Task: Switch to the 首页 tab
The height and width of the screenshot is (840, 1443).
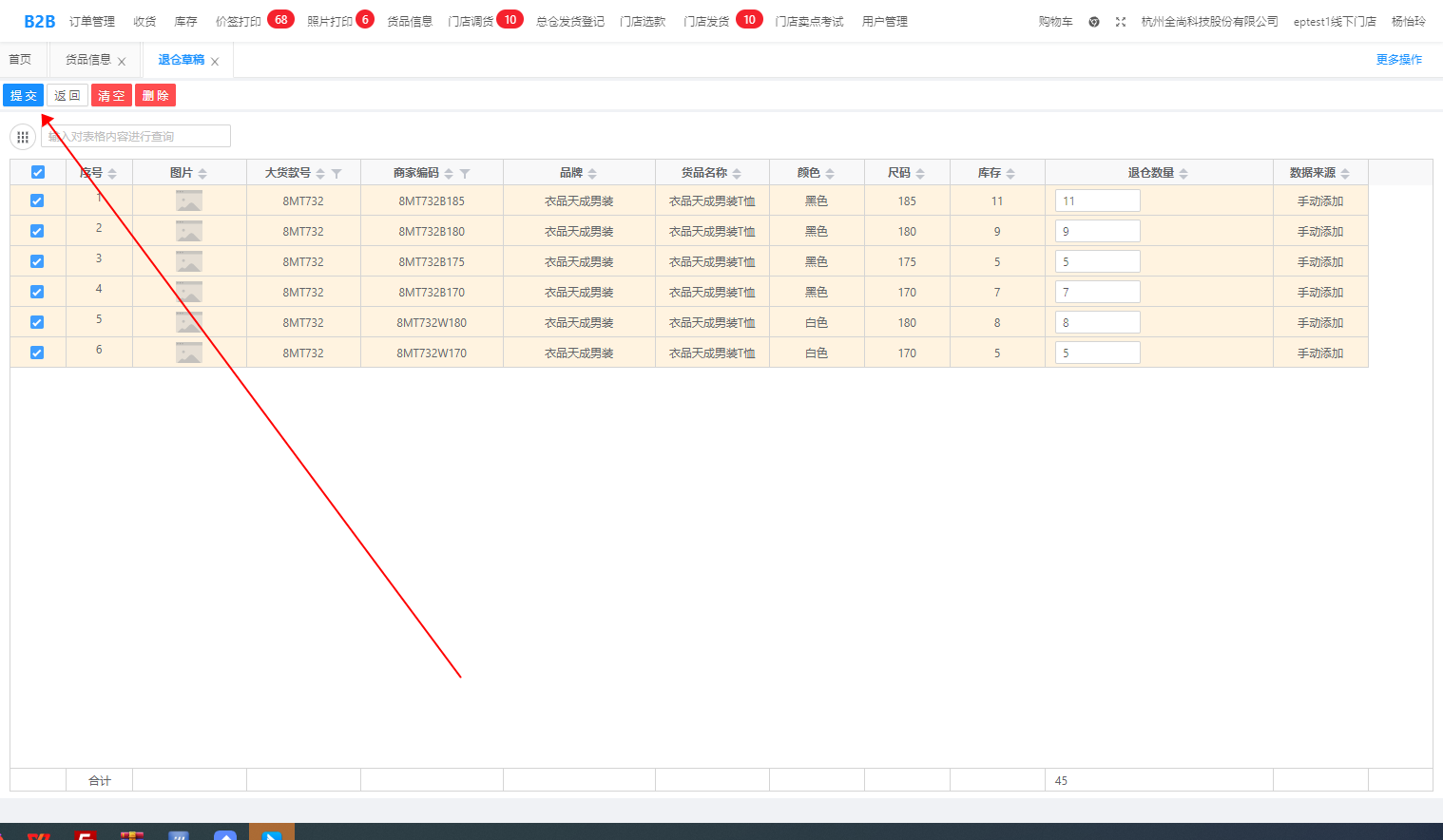Action: pyautogui.click(x=20, y=60)
